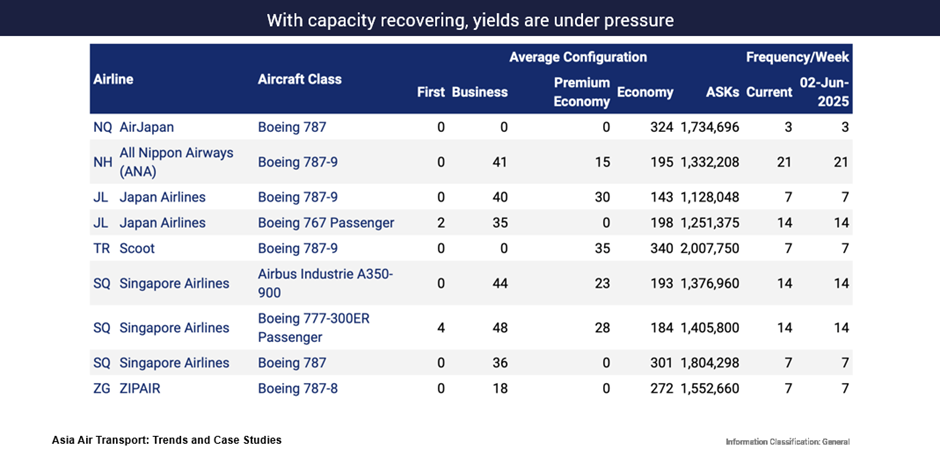Click the ZG airline code

tap(103, 388)
